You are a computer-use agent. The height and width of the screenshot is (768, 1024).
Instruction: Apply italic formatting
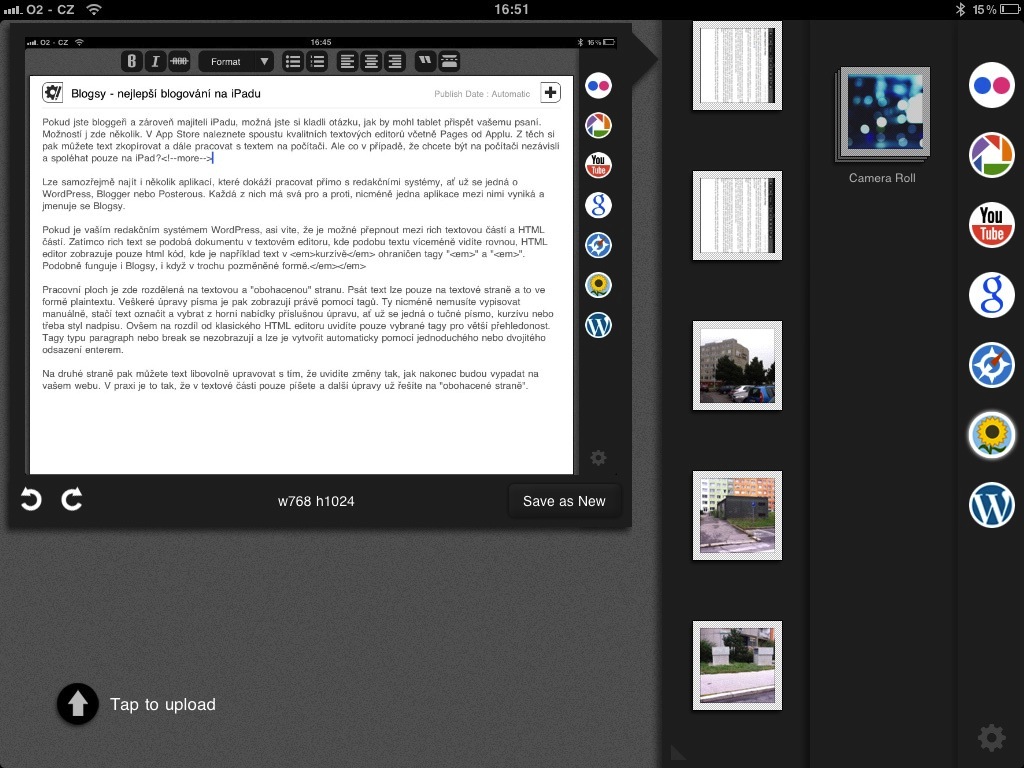point(156,61)
